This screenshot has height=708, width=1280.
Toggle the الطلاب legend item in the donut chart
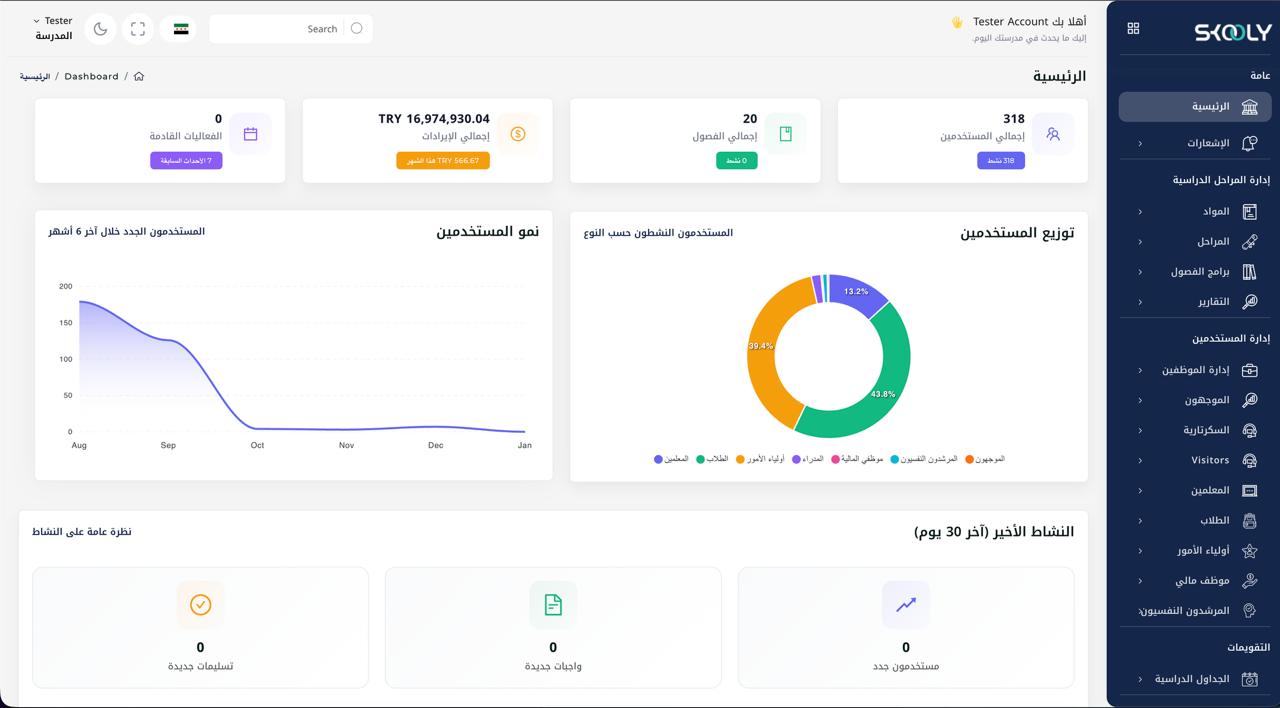coord(711,459)
